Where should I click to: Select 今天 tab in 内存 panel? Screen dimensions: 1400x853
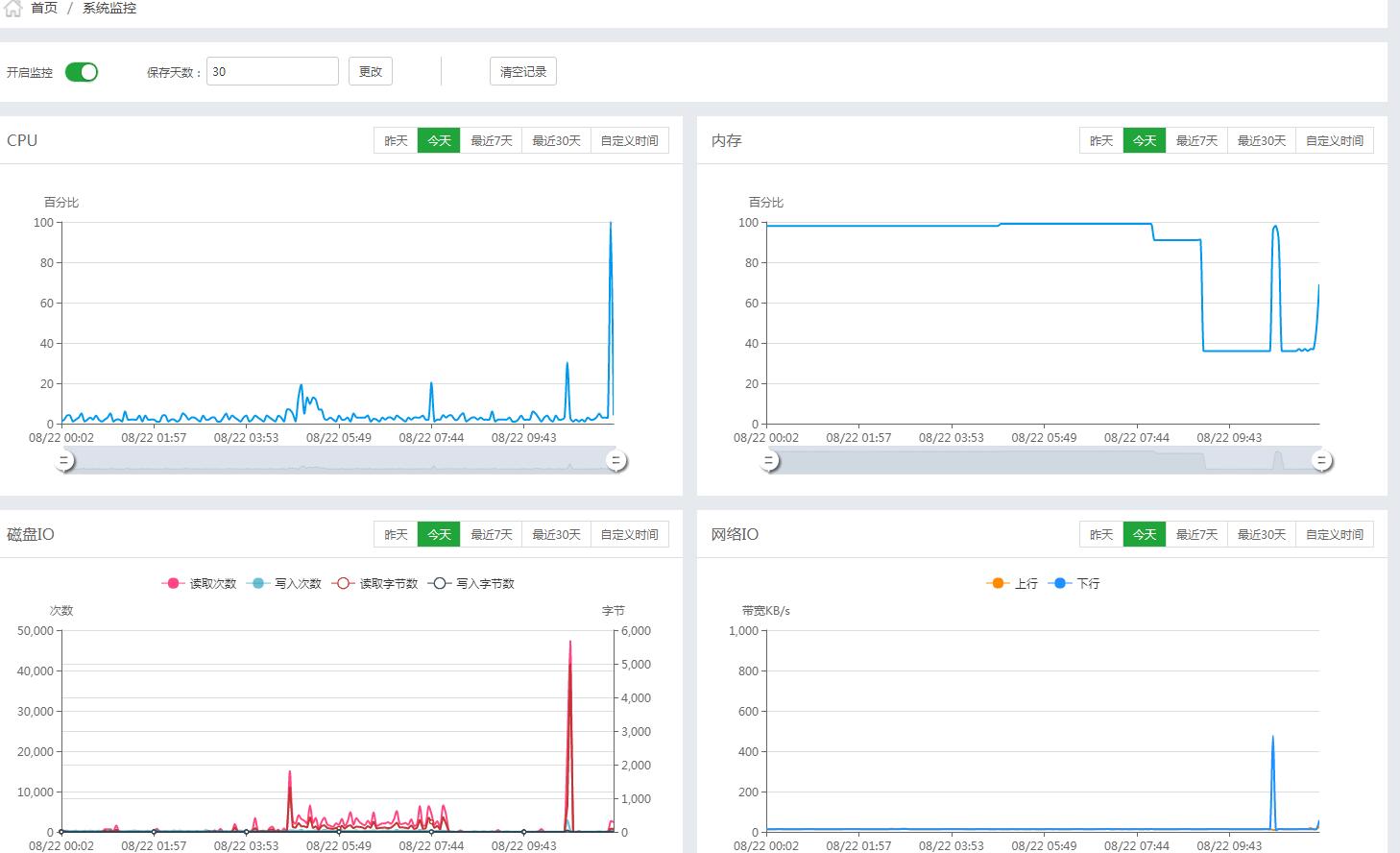(x=1145, y=140)
